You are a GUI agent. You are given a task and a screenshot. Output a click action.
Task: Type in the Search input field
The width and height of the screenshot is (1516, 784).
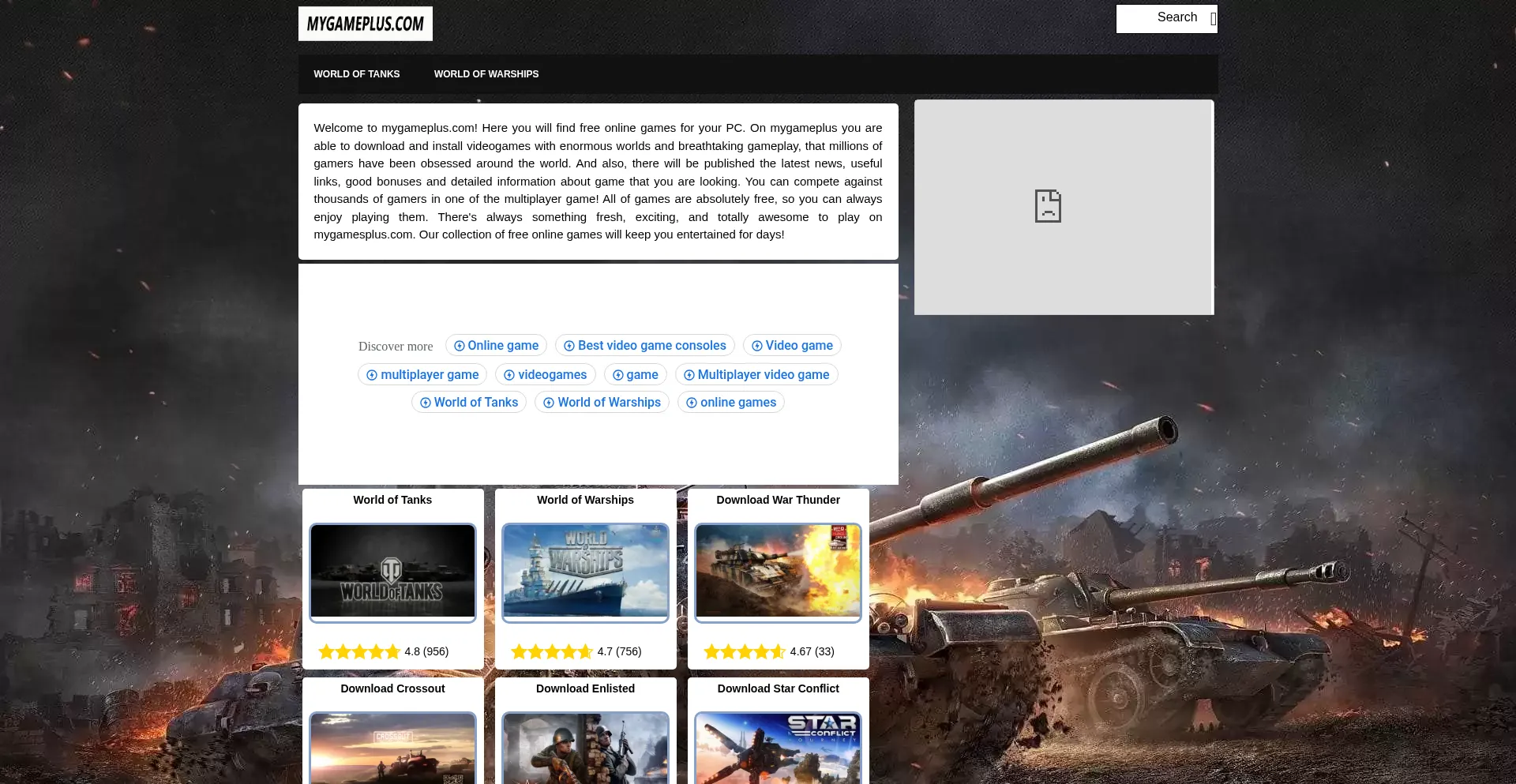point(1161,18)
